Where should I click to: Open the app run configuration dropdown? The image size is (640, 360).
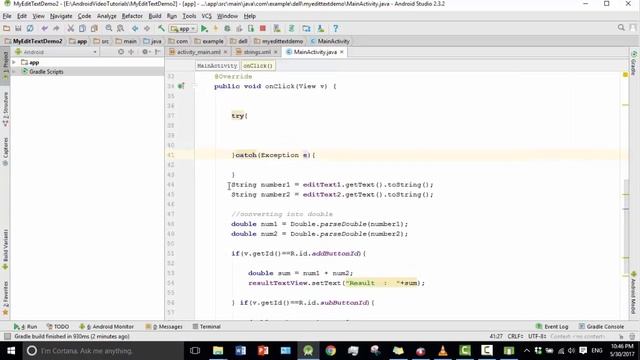183,29
